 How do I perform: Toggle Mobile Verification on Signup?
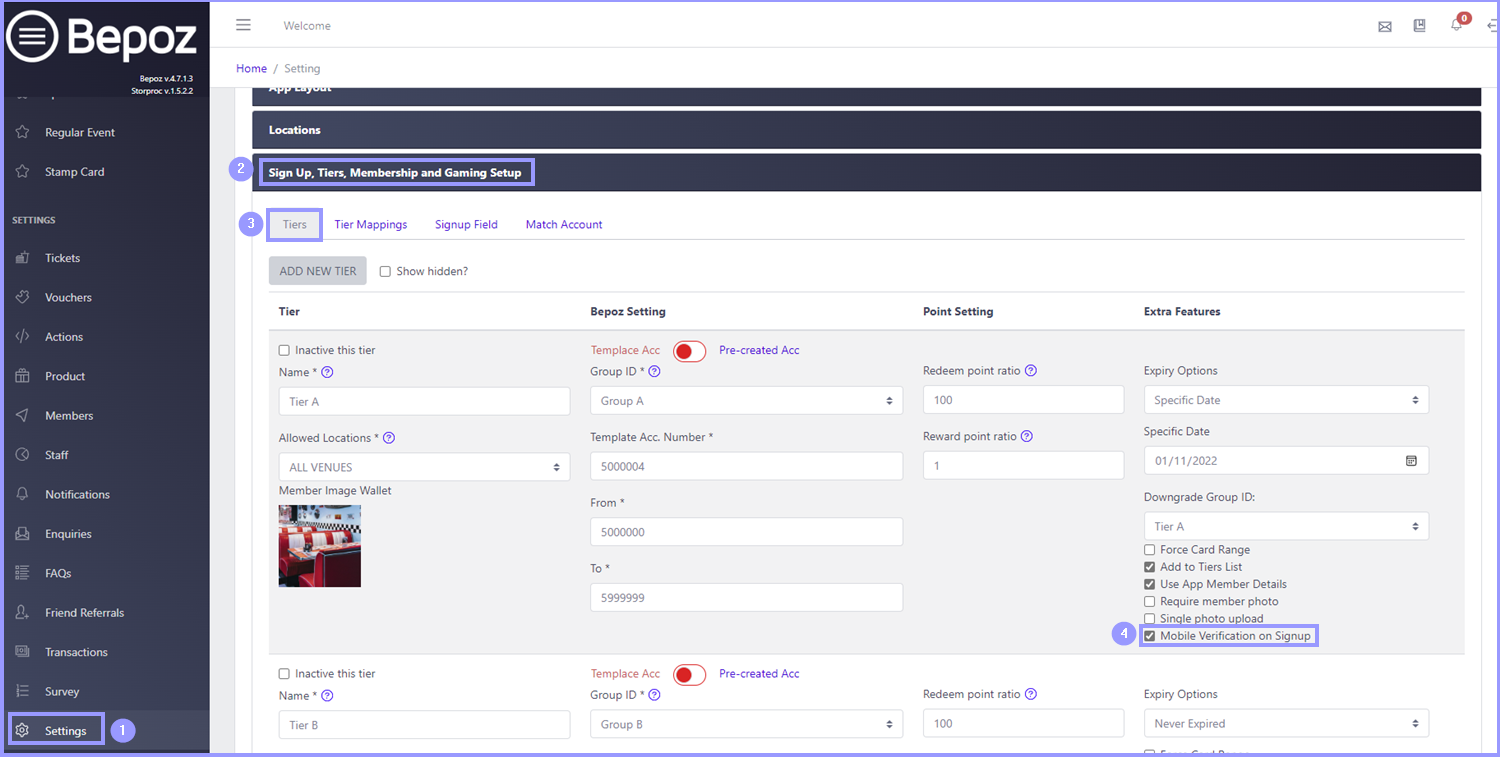pos(1150,636)
